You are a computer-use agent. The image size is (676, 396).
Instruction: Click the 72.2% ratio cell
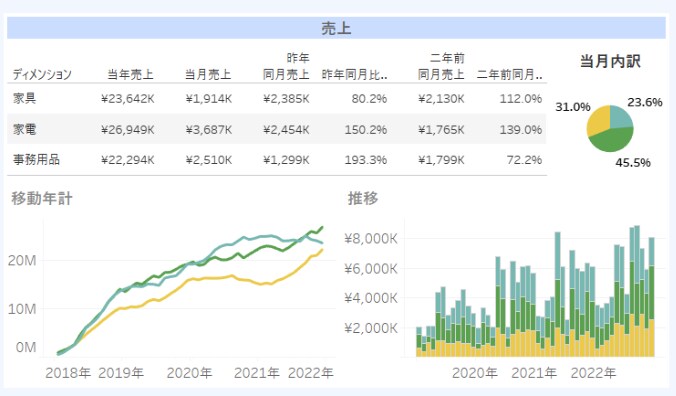[524, 160]
